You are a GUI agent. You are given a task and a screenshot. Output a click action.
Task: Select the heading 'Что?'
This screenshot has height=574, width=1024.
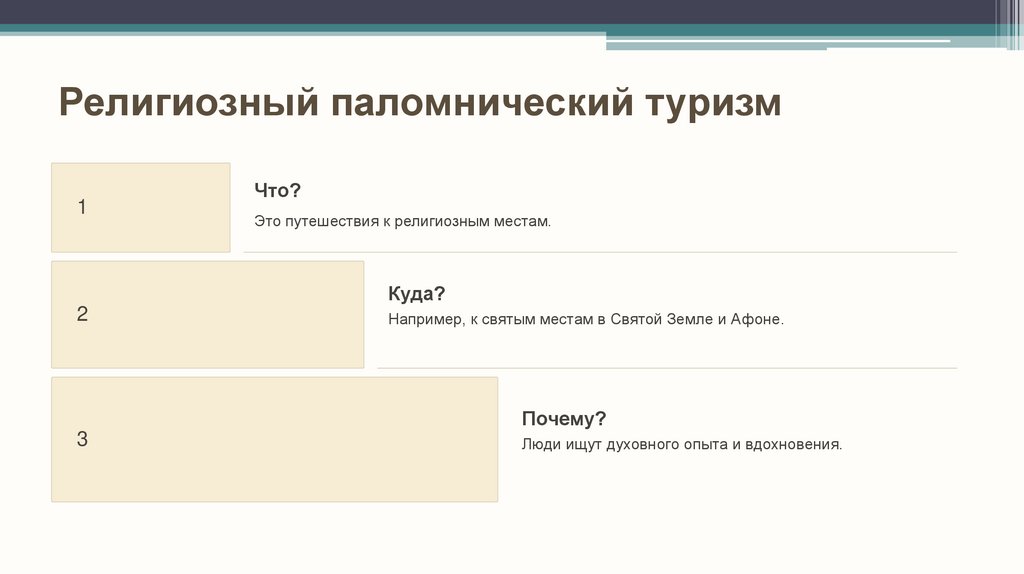(278, 191)
